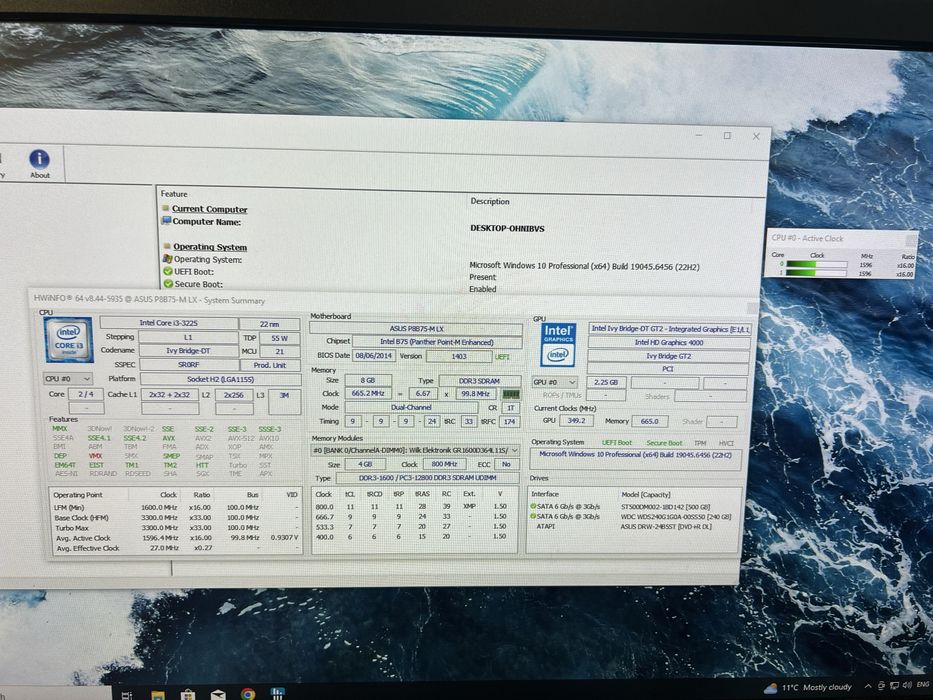Viewport: 933px width, 700px height.
Task: Open the weather widget showing 11°C
Action: tap(808, 688)
